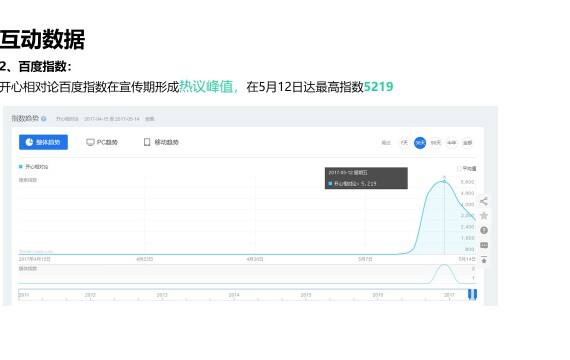Screen dimensions: 570x360
Task: Click the 互动数据 heading
Action: 42,39
